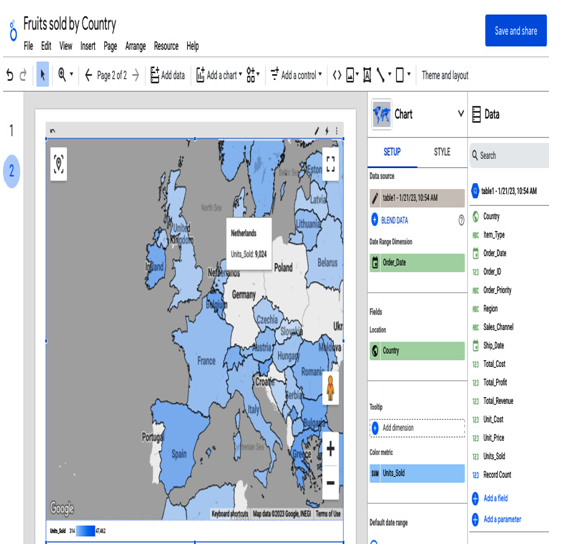Insert a text box
This screenshot has height=548, width=563.
(x=367, y=75)
